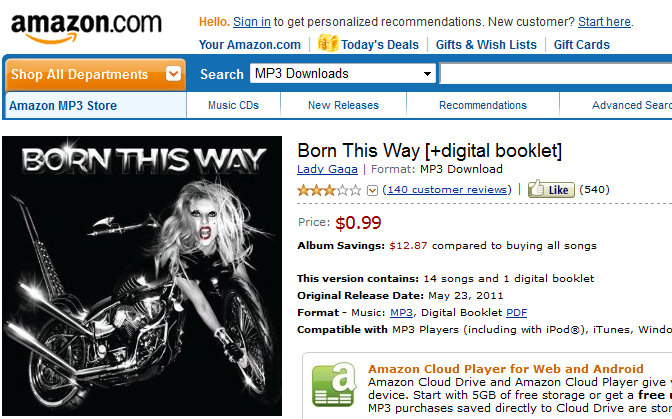Click the green Amazon Cloud Player icon

point(334,385)
